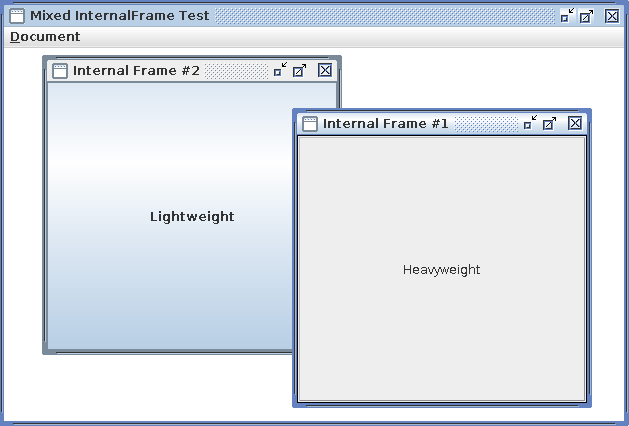Screen dimensions: 629x426
Task: Close Internal Frame #1
Action: [x=575, y=123]
